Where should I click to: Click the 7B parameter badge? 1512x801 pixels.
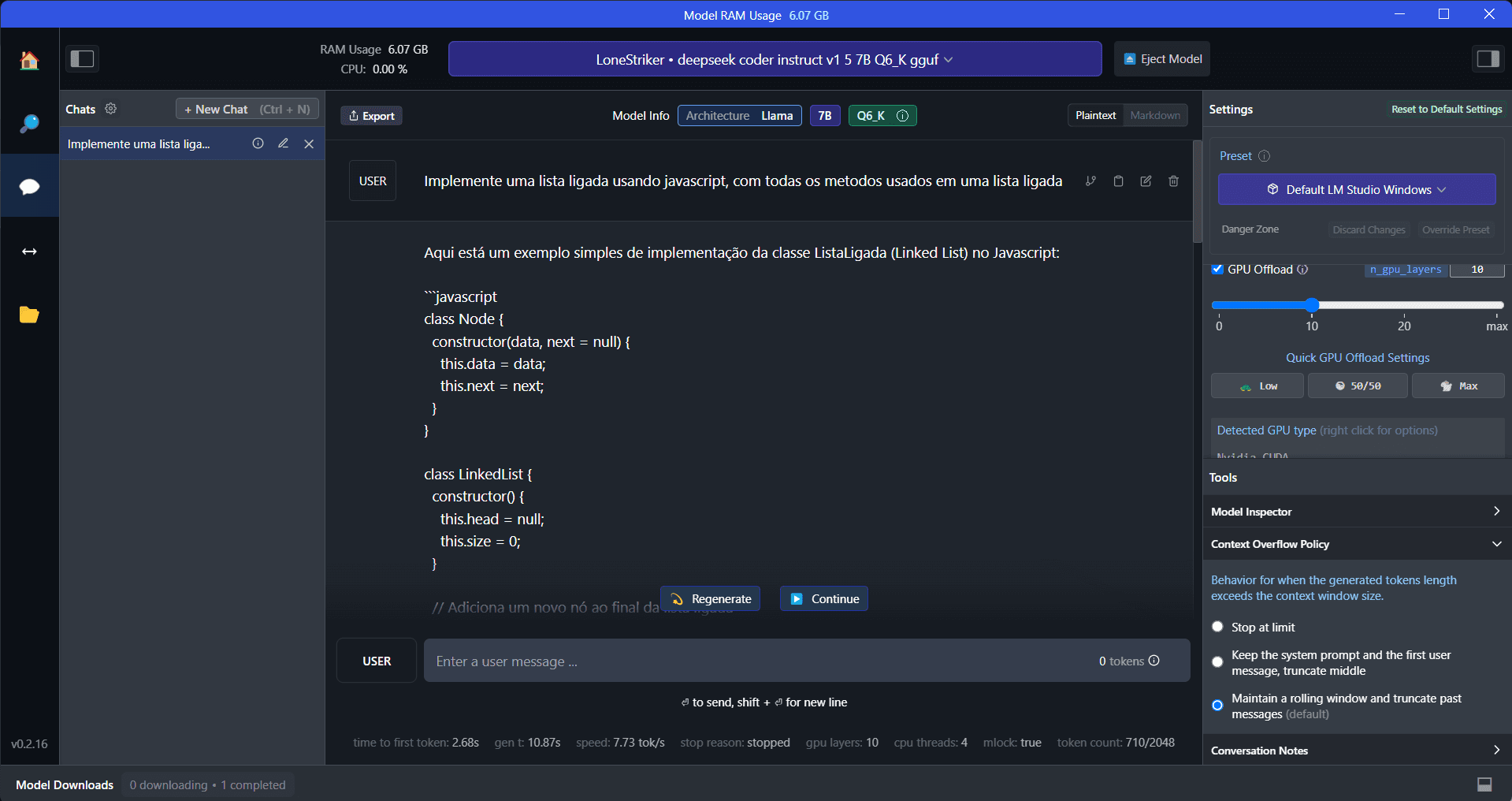[825, 116]
